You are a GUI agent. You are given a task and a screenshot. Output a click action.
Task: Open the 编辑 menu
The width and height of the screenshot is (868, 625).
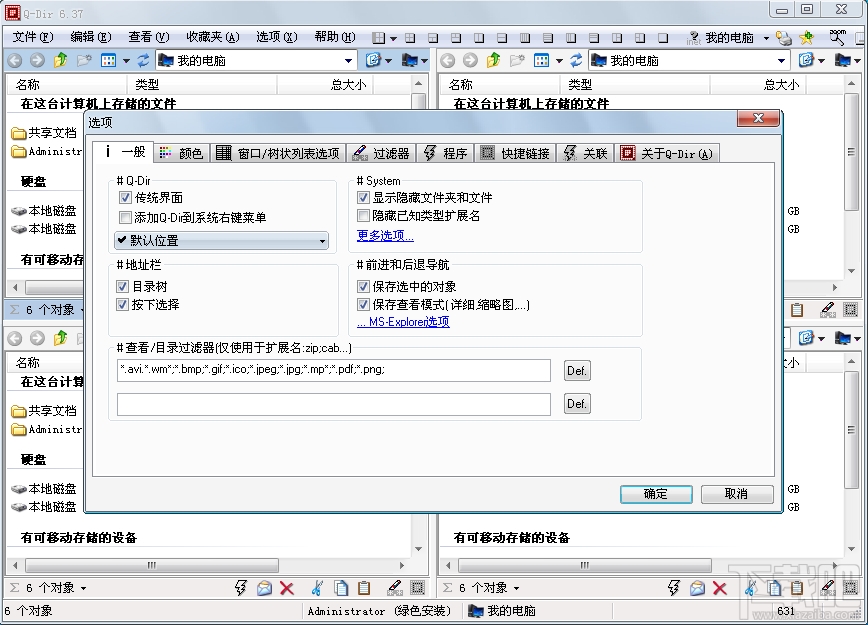pyautogui.click(x=91, y=37)
